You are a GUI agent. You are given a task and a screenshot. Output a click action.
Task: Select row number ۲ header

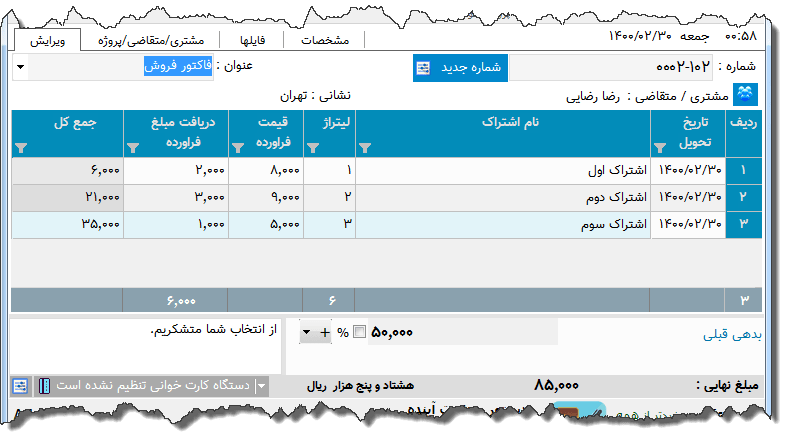(x=743, y=197)
